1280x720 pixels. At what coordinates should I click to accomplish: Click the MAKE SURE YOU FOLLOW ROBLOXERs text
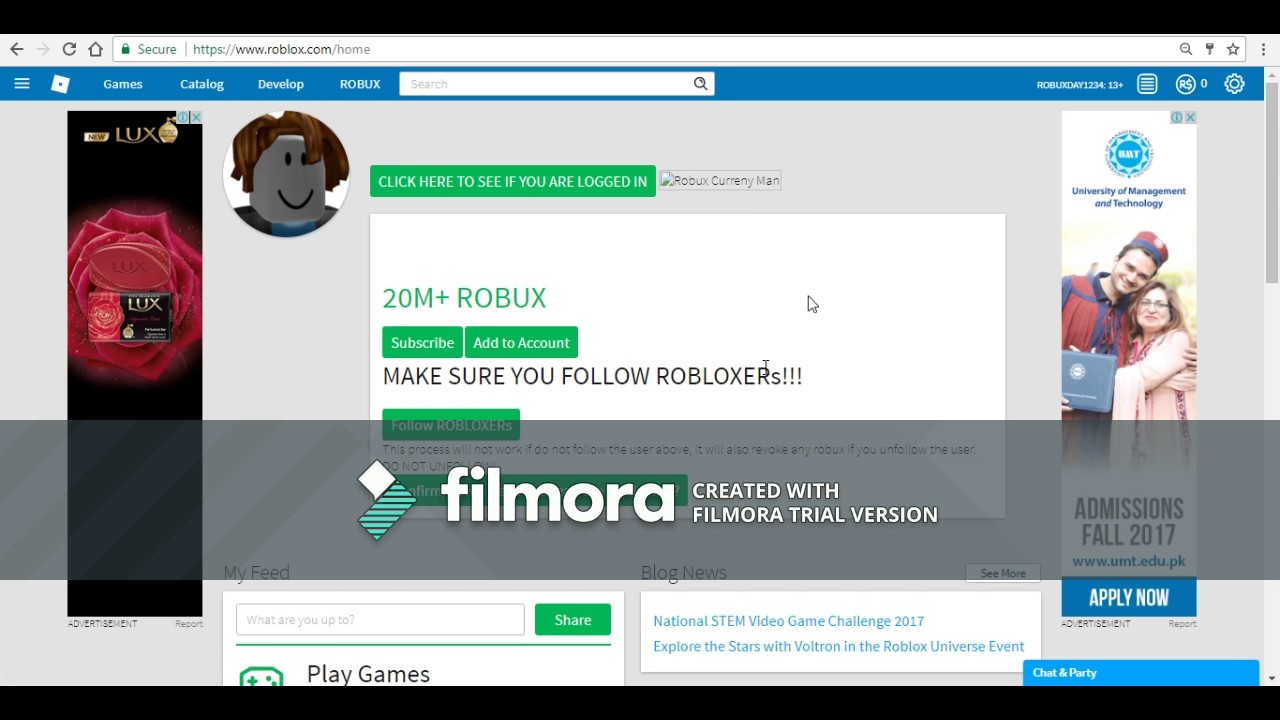coord(593,376)
